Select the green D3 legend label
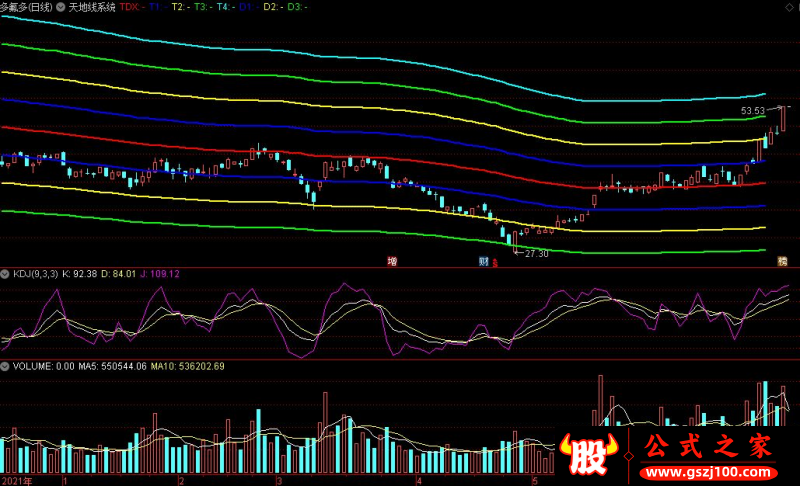Image resolution: width=800 pixels, height=486 pixels. tap(297, 7)
